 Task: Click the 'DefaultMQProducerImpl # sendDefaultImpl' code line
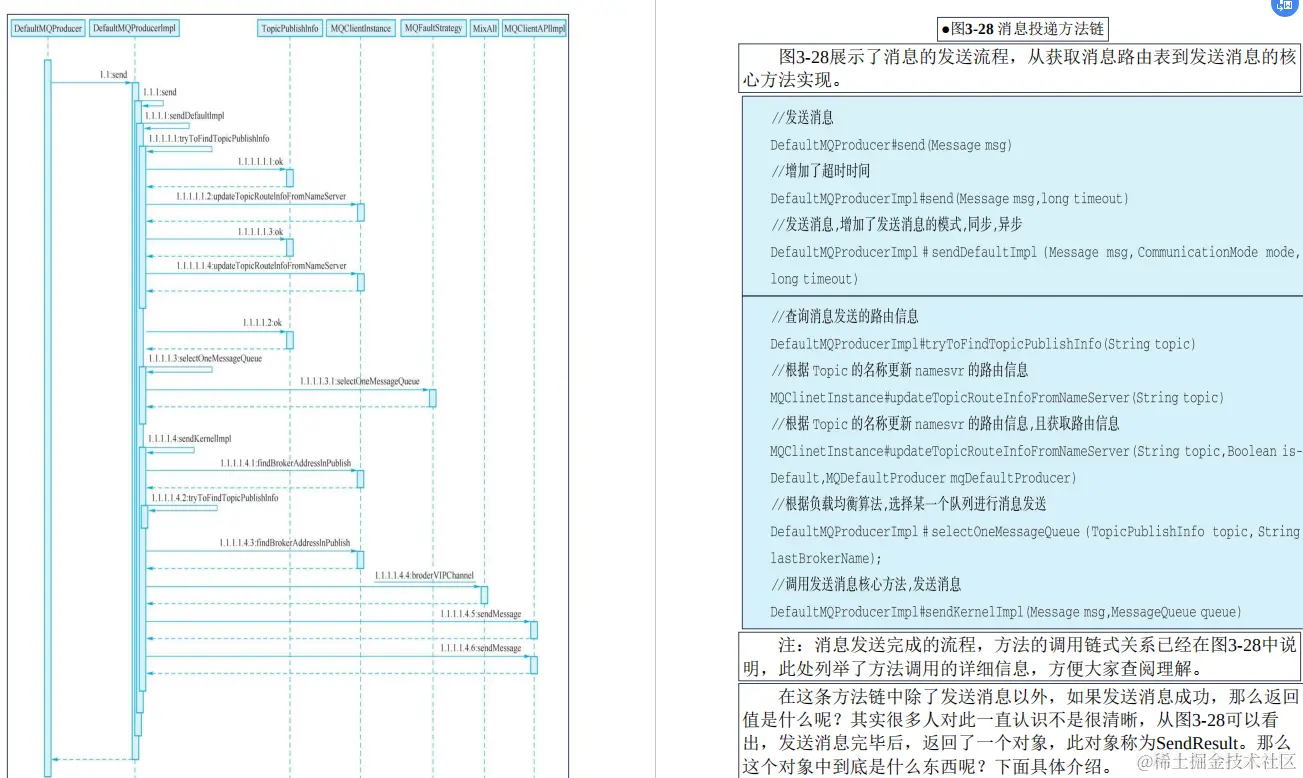1035,252
